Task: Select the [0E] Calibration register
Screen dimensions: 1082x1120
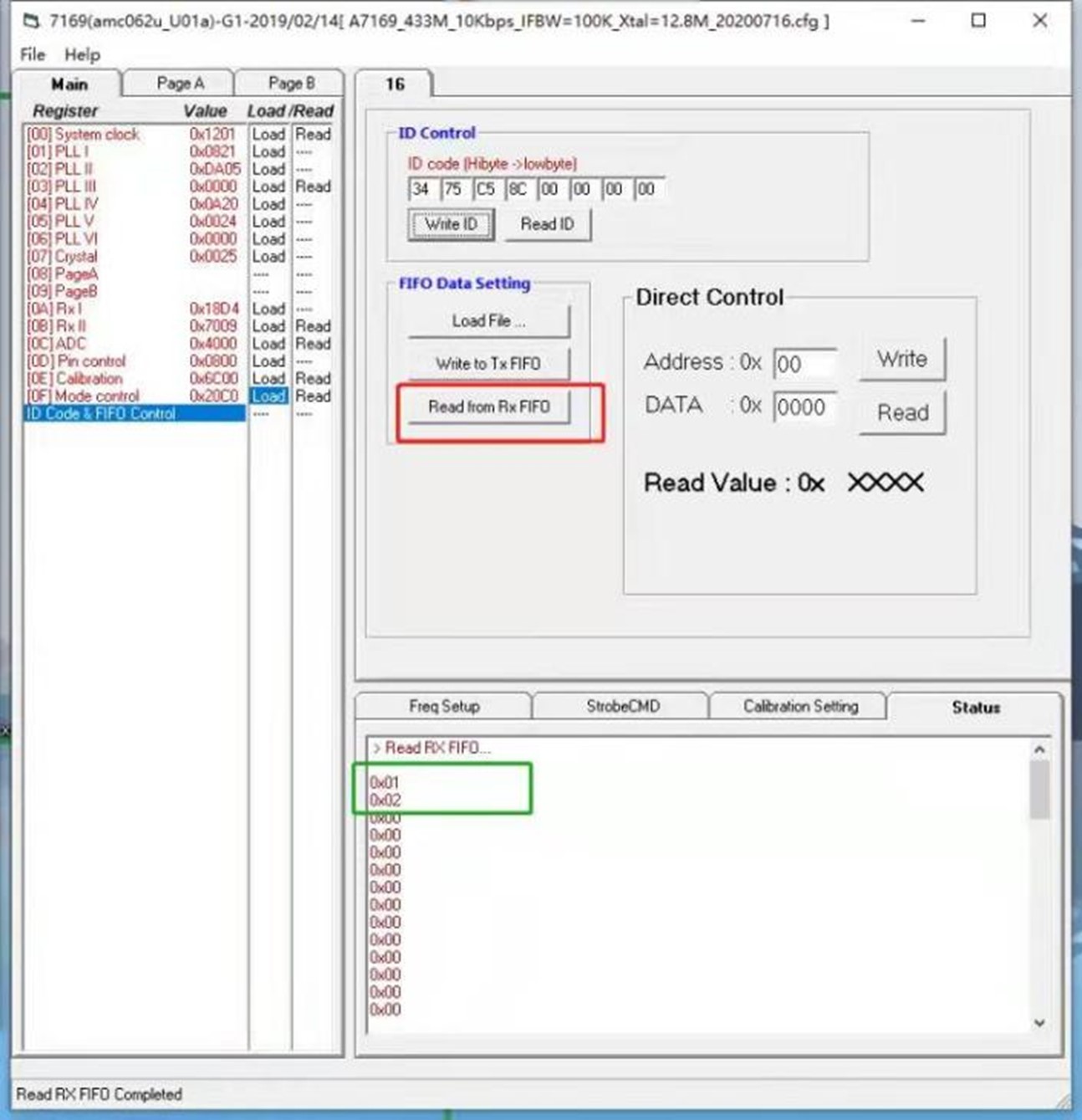Action: coord(75,379)
